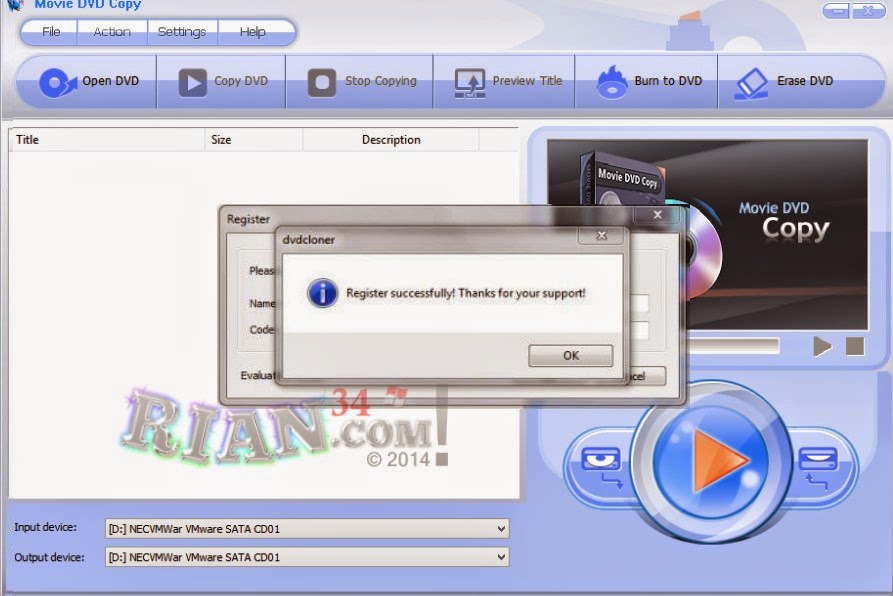This screenshot has width=893, height=596.
Task: Open the Action menu
Action: [x=112, y=32]
